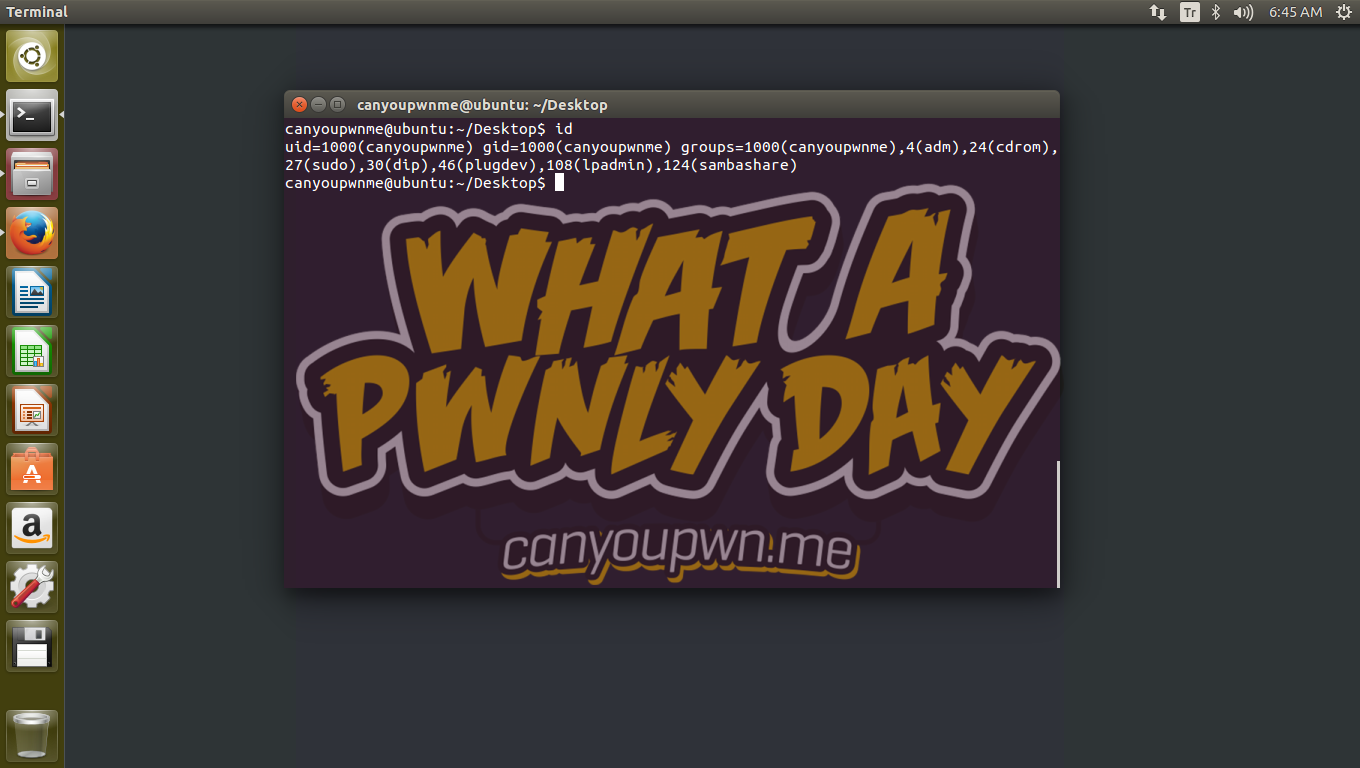Launch LibreOffice Impress

click(x=32, y=410)
